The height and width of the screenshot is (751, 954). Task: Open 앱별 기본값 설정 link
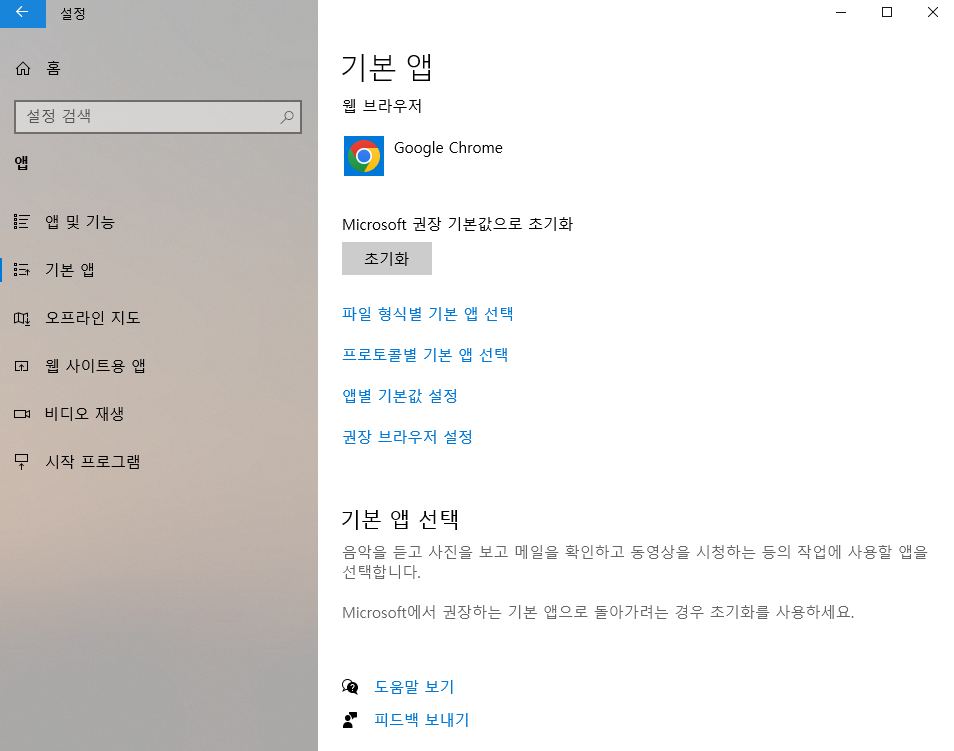pyautogui.click(x=400, y=396)
